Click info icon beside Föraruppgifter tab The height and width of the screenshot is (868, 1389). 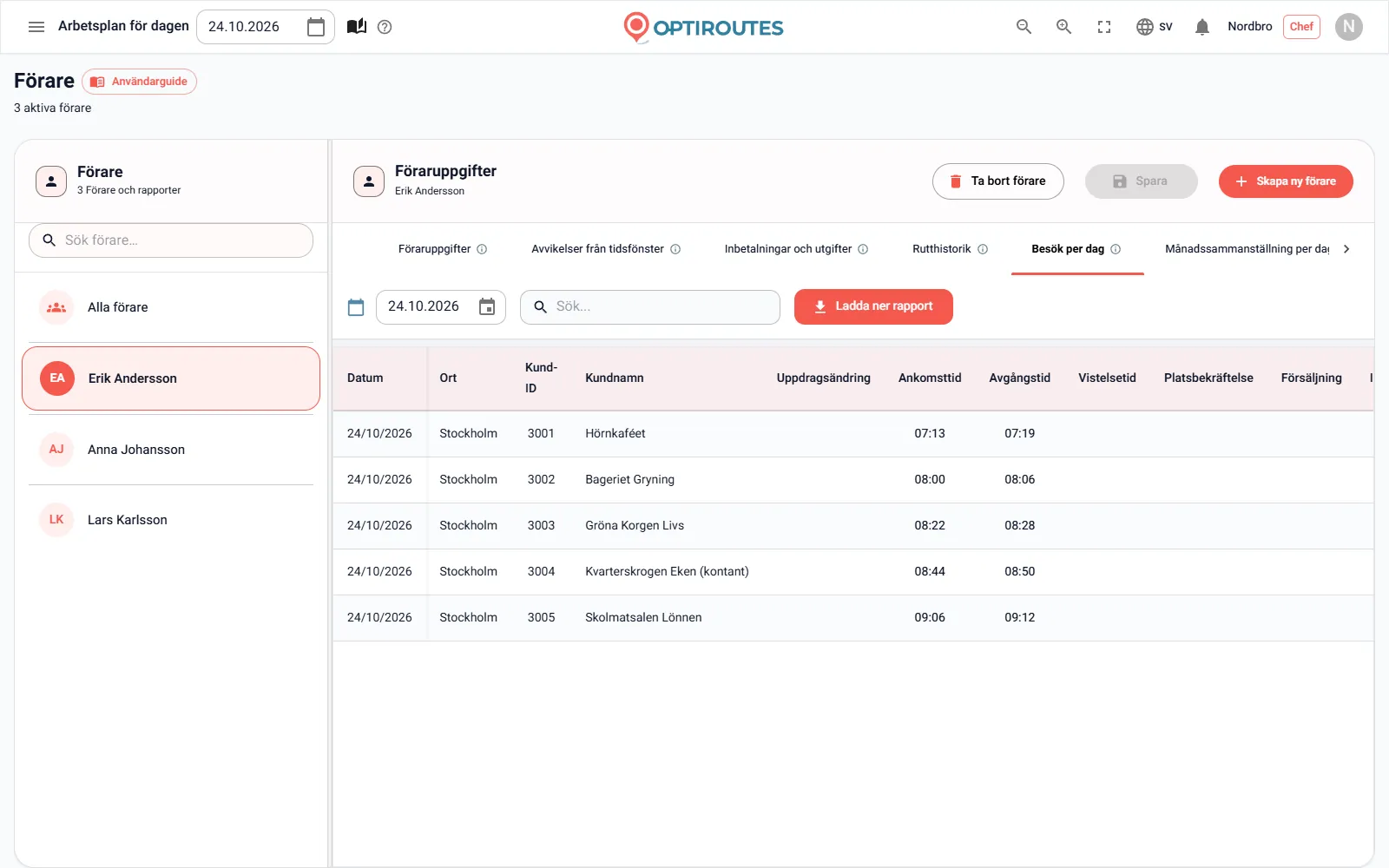tap(482, 249)
